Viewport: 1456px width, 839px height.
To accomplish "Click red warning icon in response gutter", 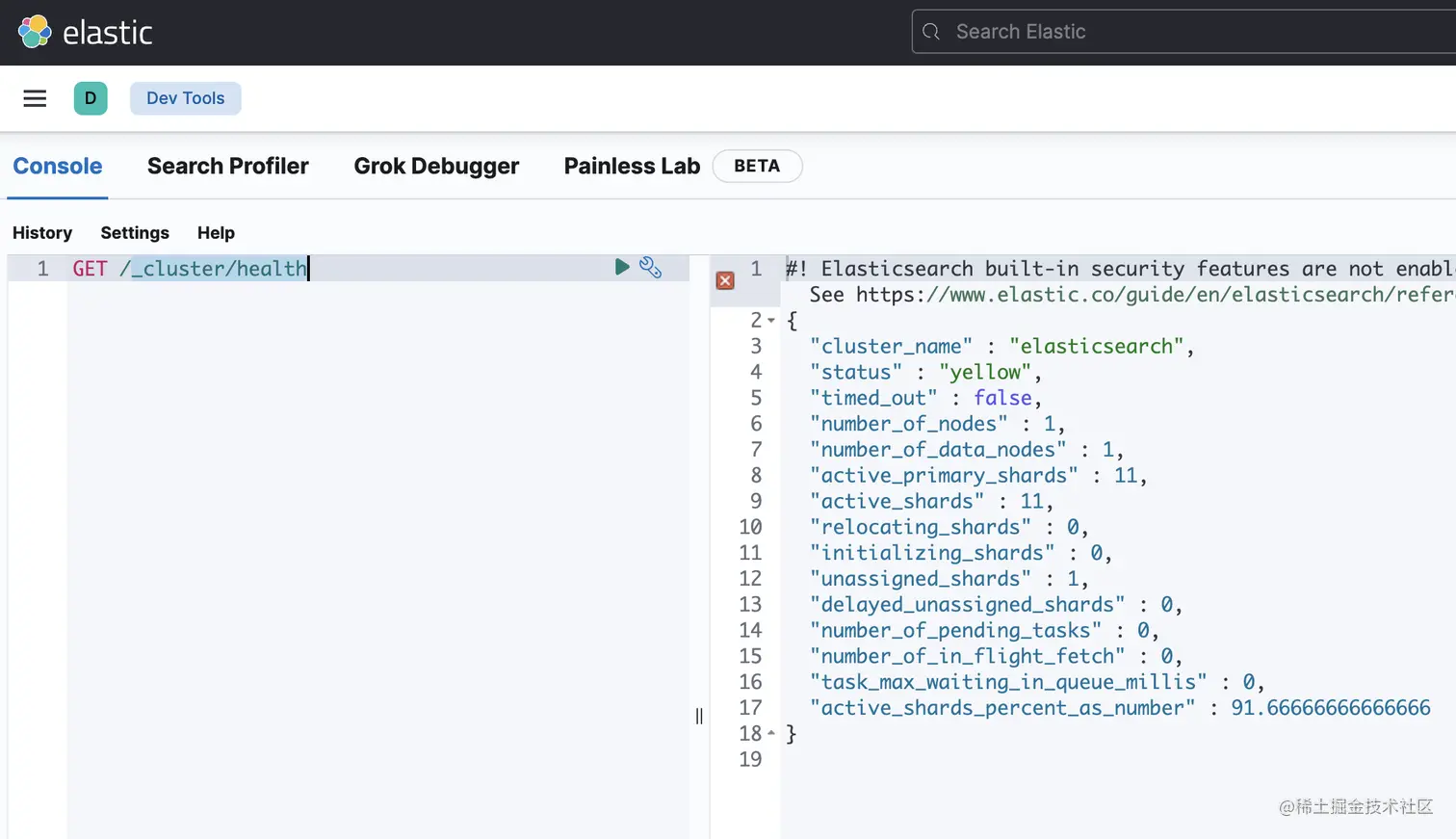I will [x=726, y=280].
